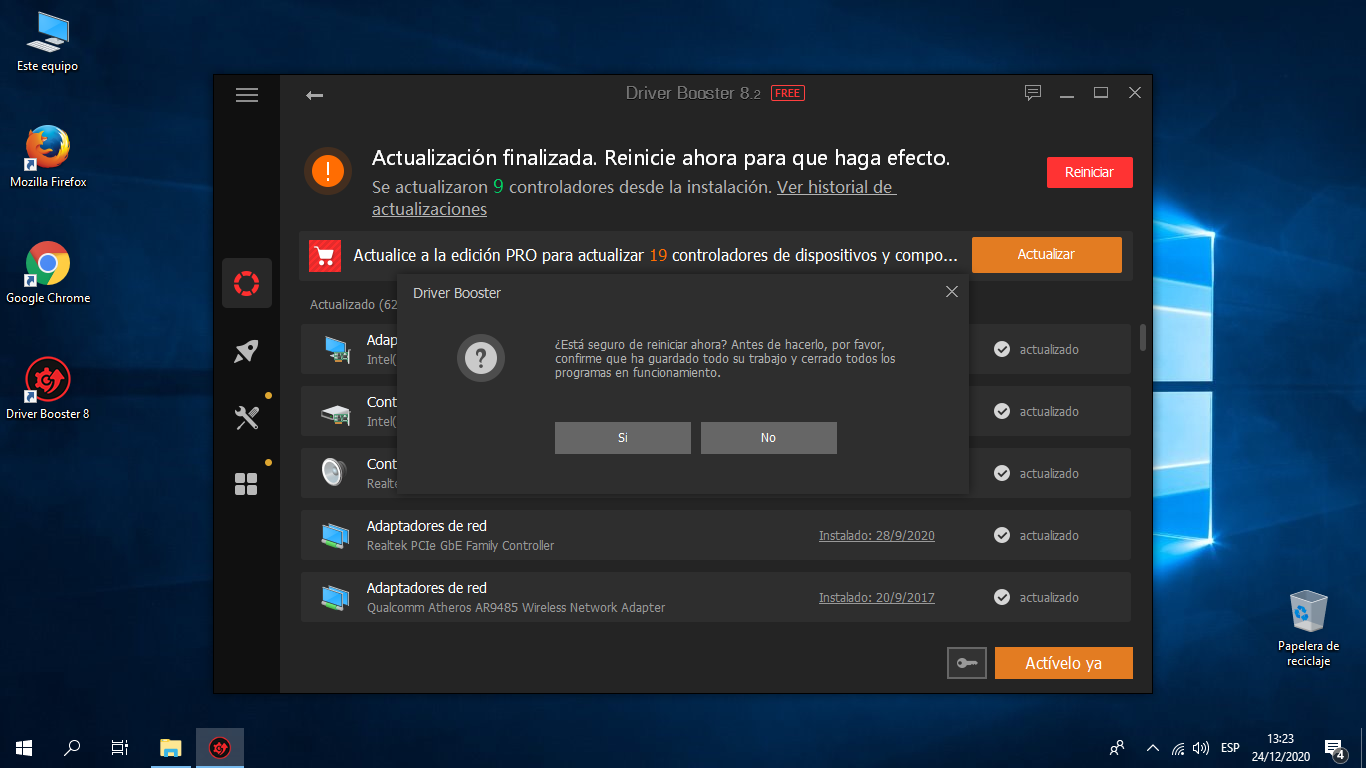This screenshot has width=1366, height=768.
Task: Confirm restart with Sí button
Action: (623, 438)
